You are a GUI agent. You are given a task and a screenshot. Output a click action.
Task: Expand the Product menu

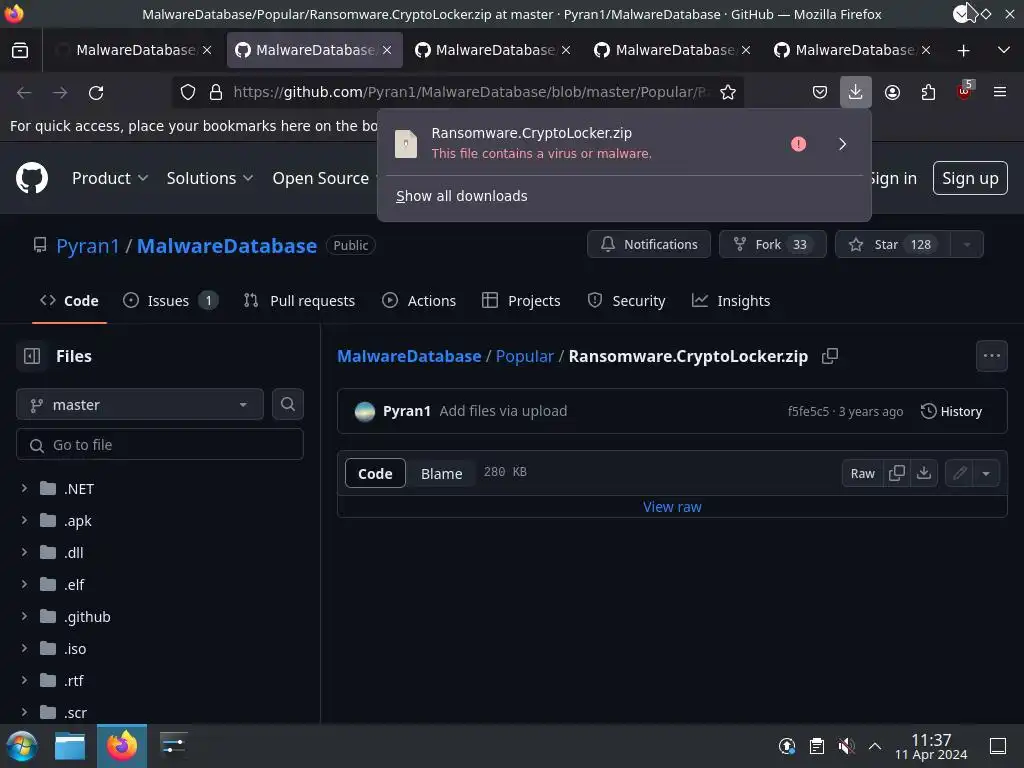(110, 178)
